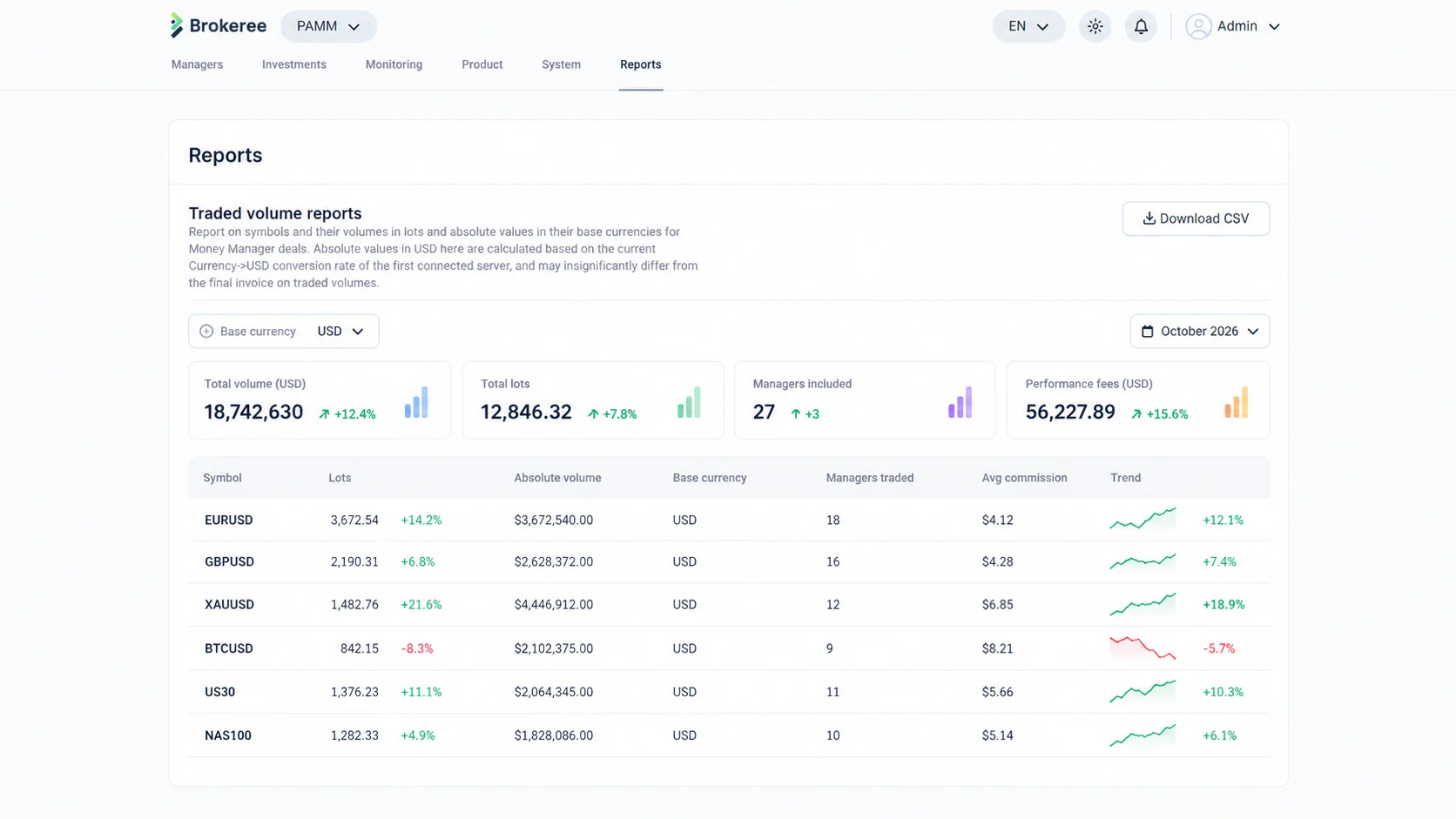
Task: Click the -8.3% lots change for BTCUSD
Action: [x=417, y=648]
